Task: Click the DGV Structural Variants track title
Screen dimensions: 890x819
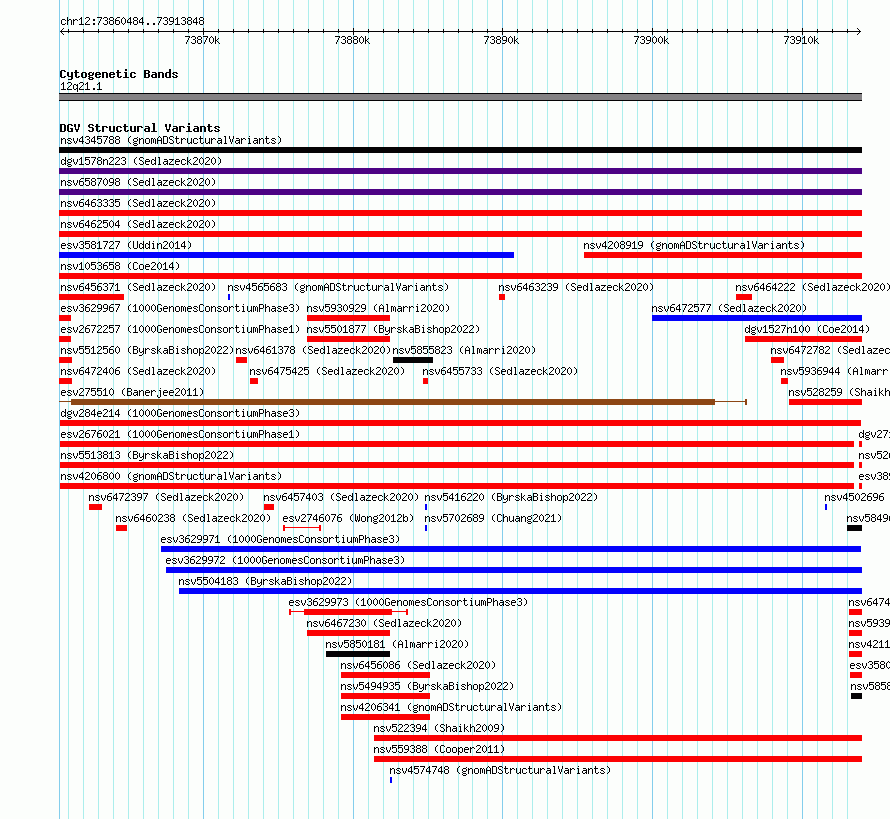Action: (x=140, y=128)
